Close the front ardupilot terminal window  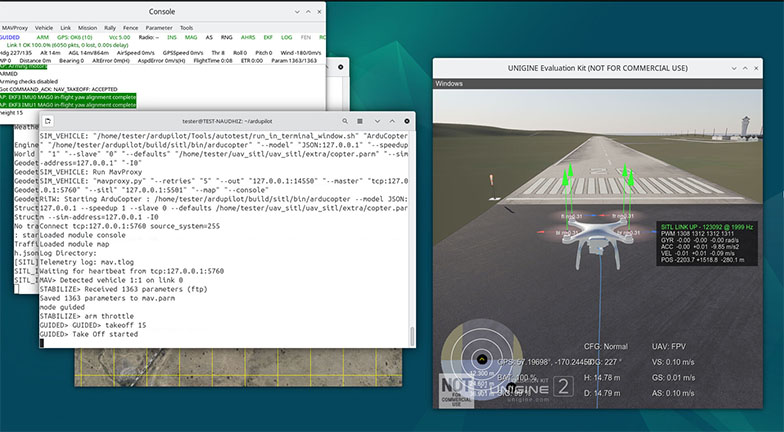pos(407,121)
